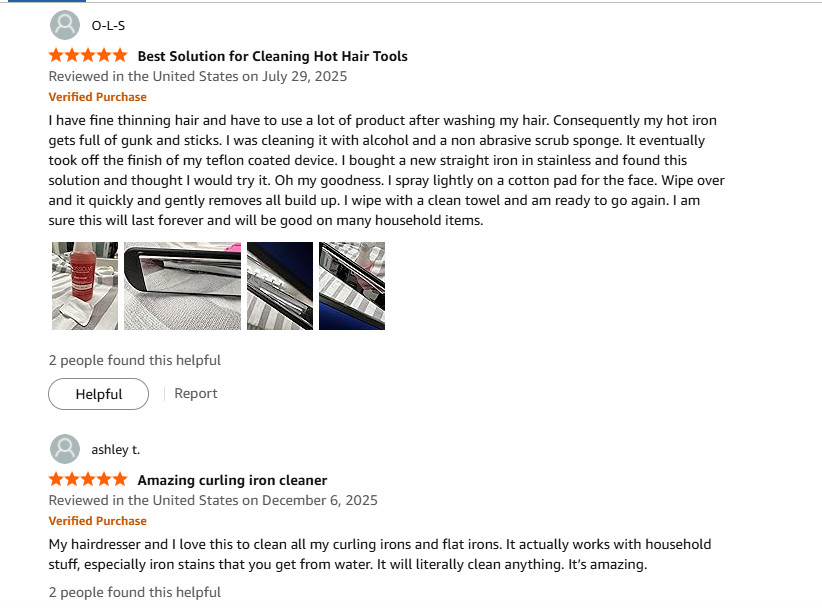This screenshot has width=822, height=608.
Task: Open 'Best Solution for Cleaning Hot Hair Tools' review
Action: pyautogui.click(x=273, y=56)
